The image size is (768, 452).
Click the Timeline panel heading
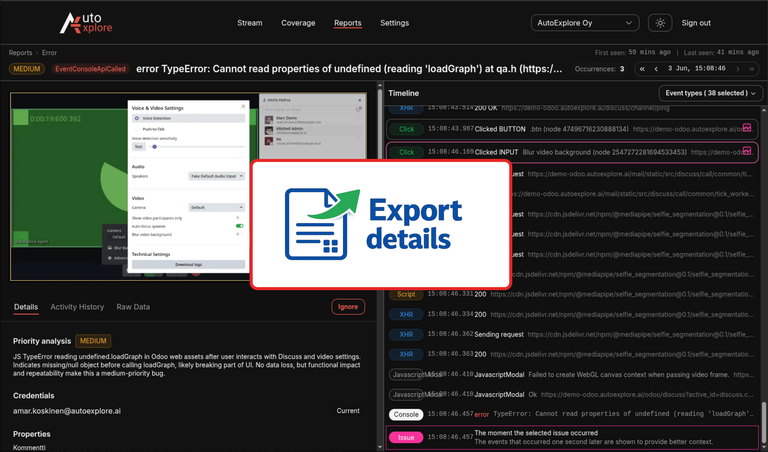(404, 93)
